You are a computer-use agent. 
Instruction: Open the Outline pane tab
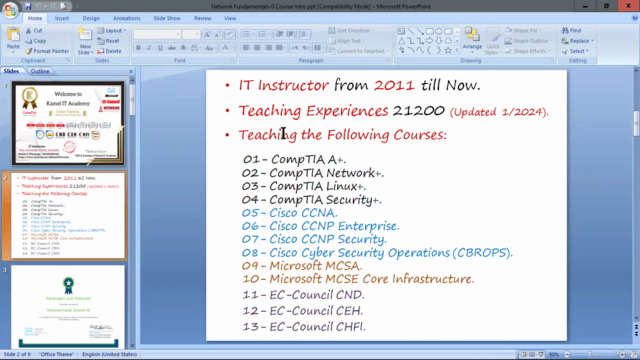40,71
